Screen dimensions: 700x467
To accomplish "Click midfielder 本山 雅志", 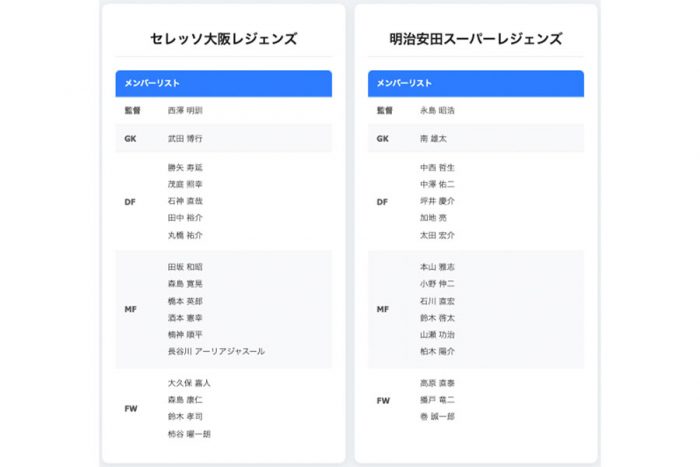I will click(x=437, y=267).
